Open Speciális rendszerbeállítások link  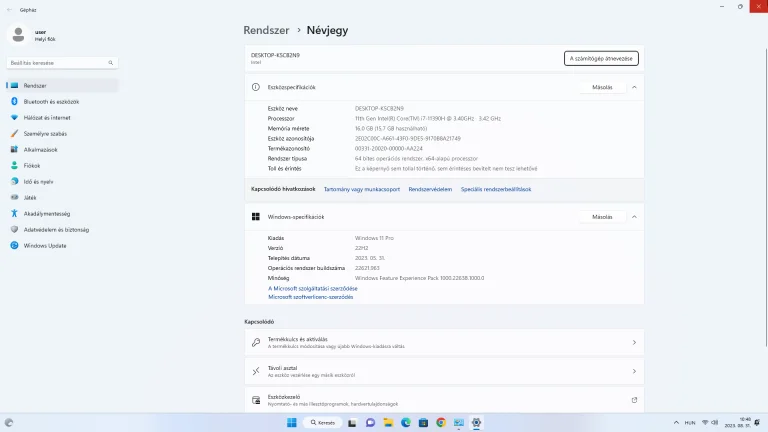click(496, 189)
